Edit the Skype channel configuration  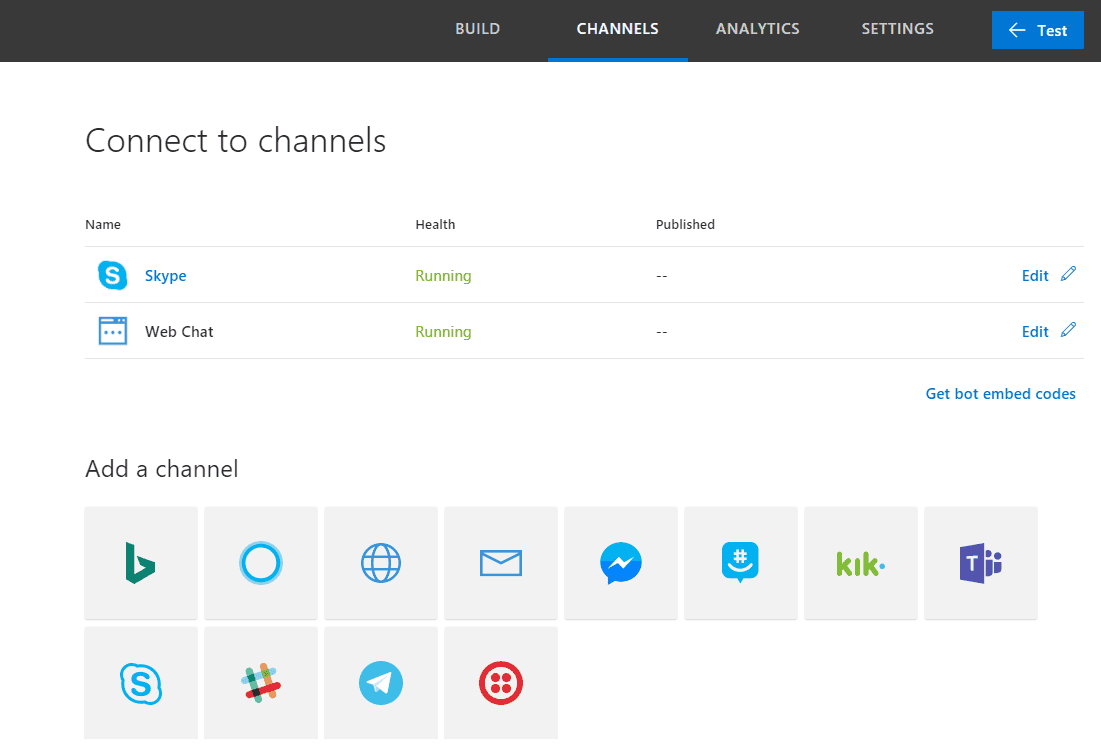coord(1035,276)
